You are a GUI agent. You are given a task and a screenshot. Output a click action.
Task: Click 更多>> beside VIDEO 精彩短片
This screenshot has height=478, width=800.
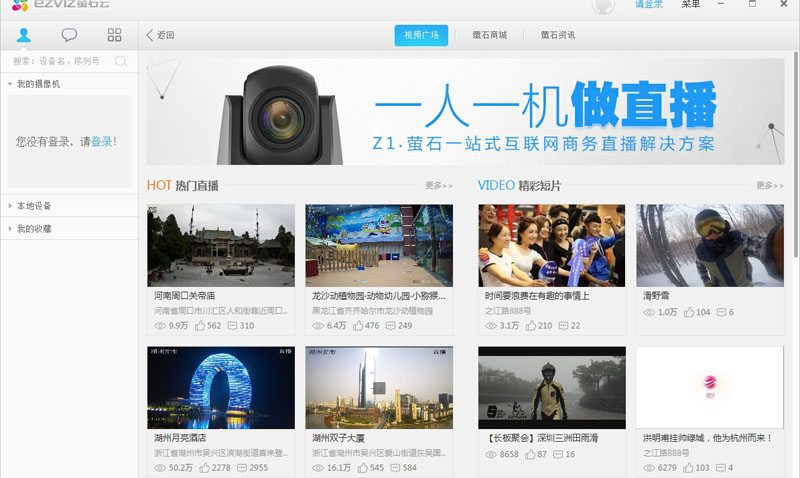pos(770,186)
